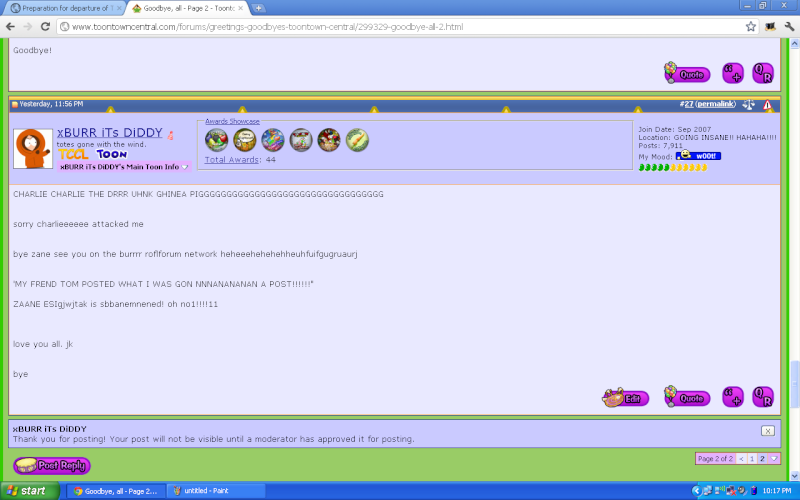Open the Awards Showcase link

coord(232,121)
